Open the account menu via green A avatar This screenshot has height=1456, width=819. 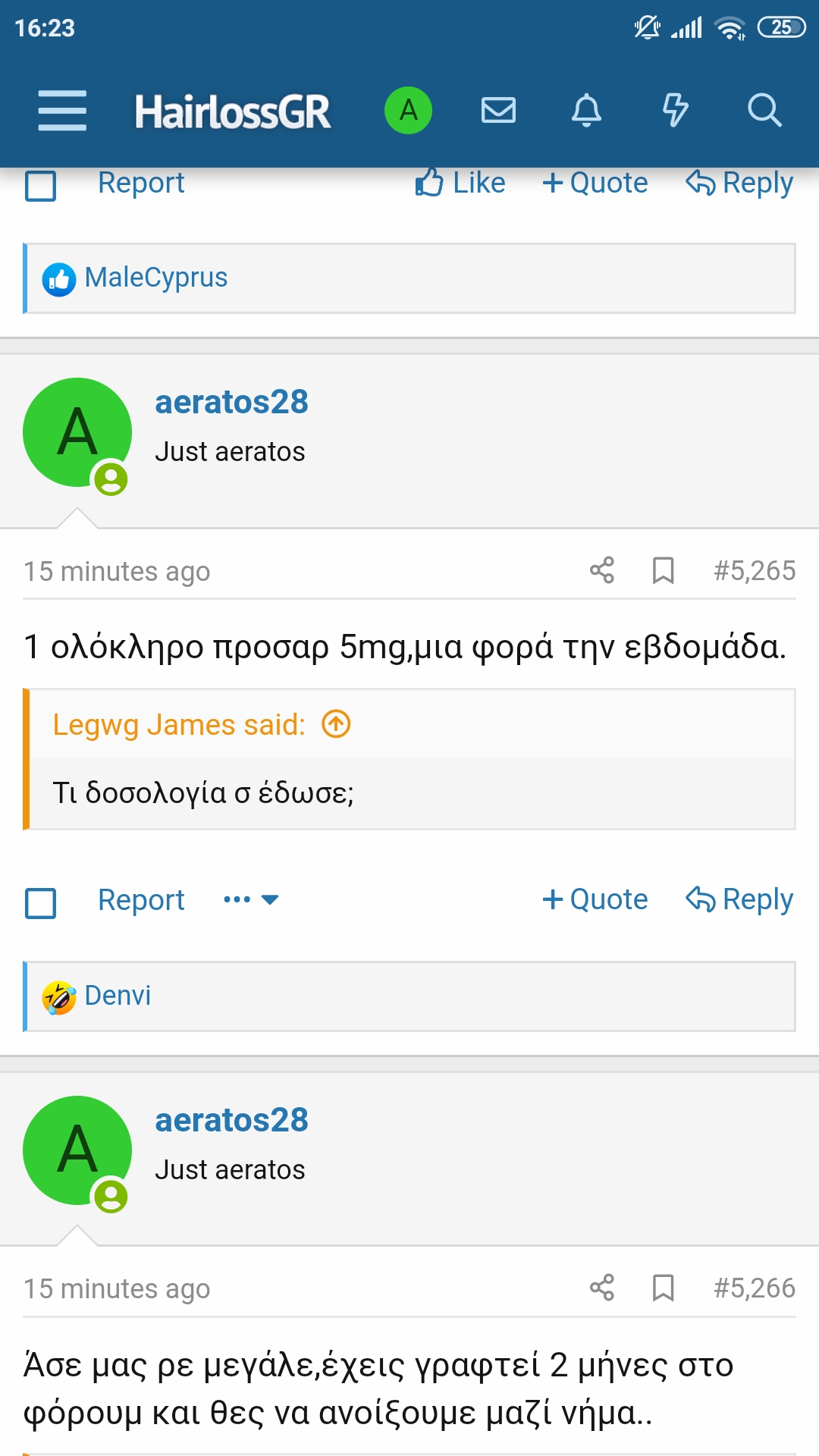408,111
